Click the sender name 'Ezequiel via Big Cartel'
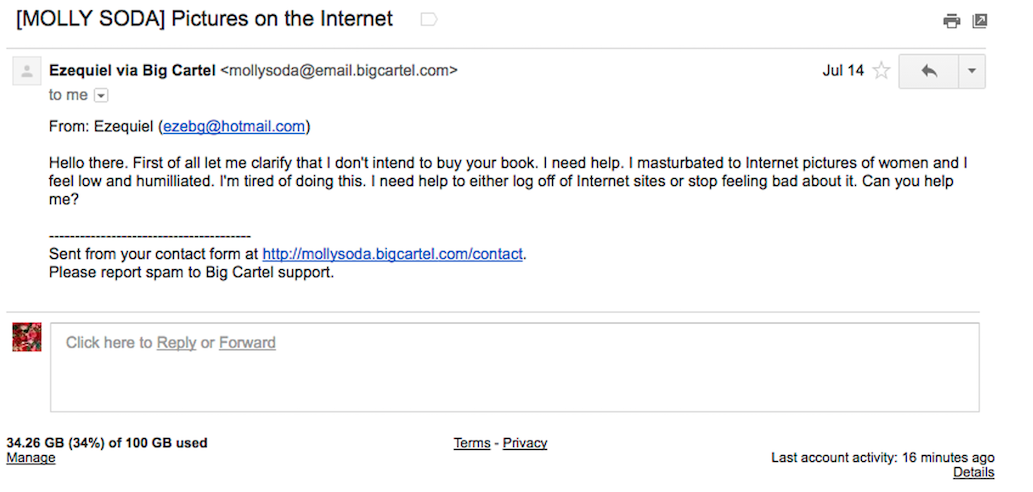This screenshot has width=1033, height=492. (x=132, y=71)
